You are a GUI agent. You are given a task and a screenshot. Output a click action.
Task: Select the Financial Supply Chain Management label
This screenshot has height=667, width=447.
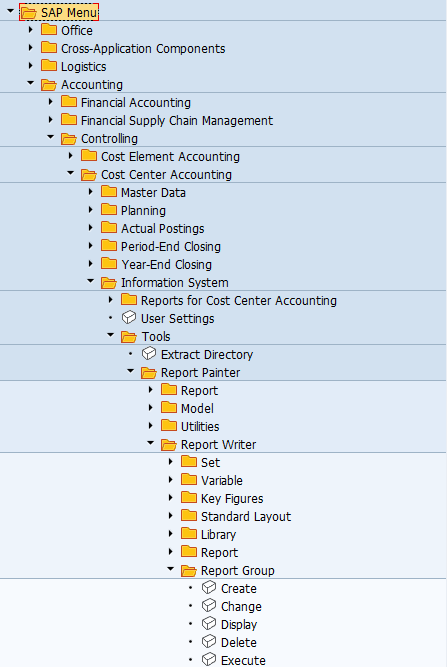click(177, 121)
